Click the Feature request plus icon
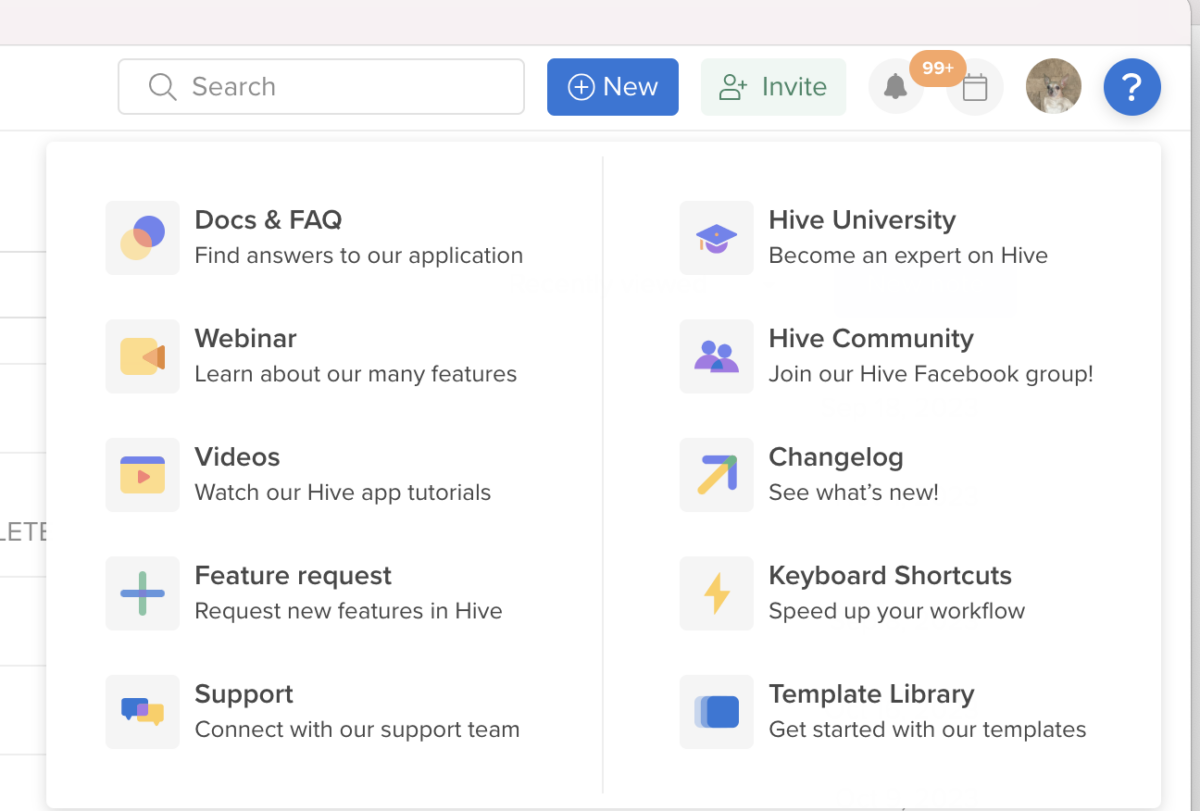1200x811 pixels. pos(142,593)
